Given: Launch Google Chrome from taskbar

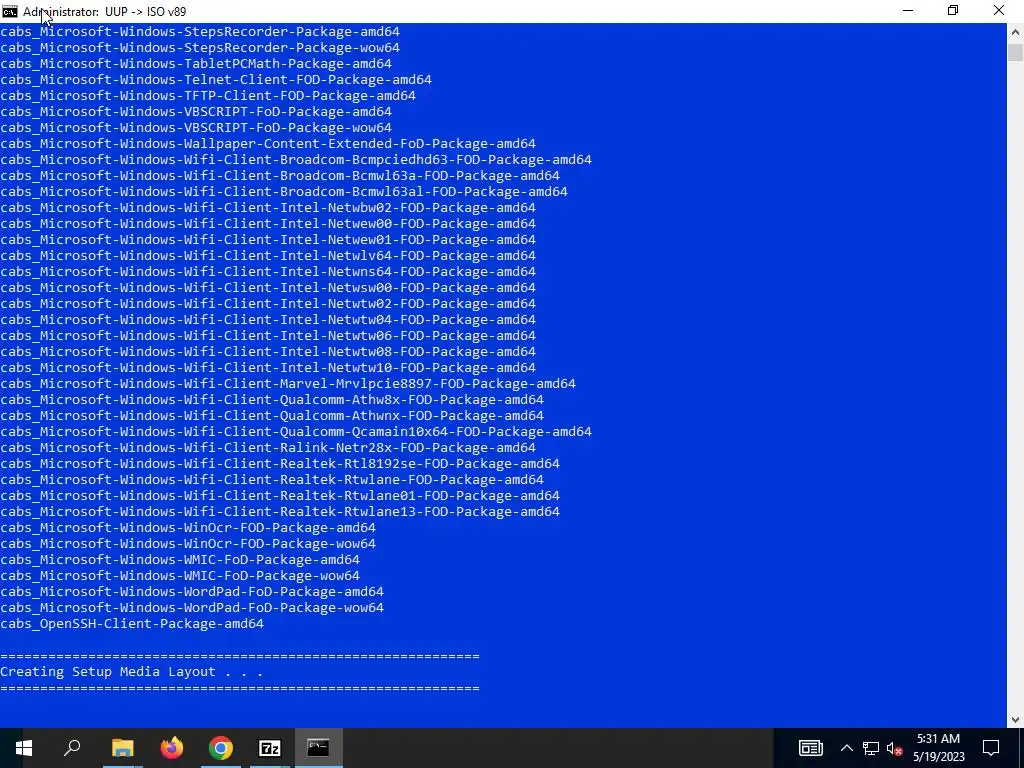Looking at the screenshot, I should tap(221, 748).
